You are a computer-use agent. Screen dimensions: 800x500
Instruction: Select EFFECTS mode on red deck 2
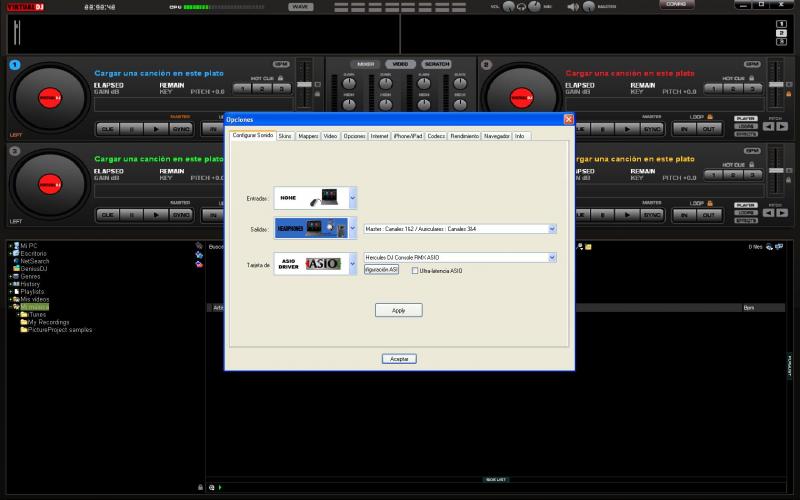coord(746,134)
